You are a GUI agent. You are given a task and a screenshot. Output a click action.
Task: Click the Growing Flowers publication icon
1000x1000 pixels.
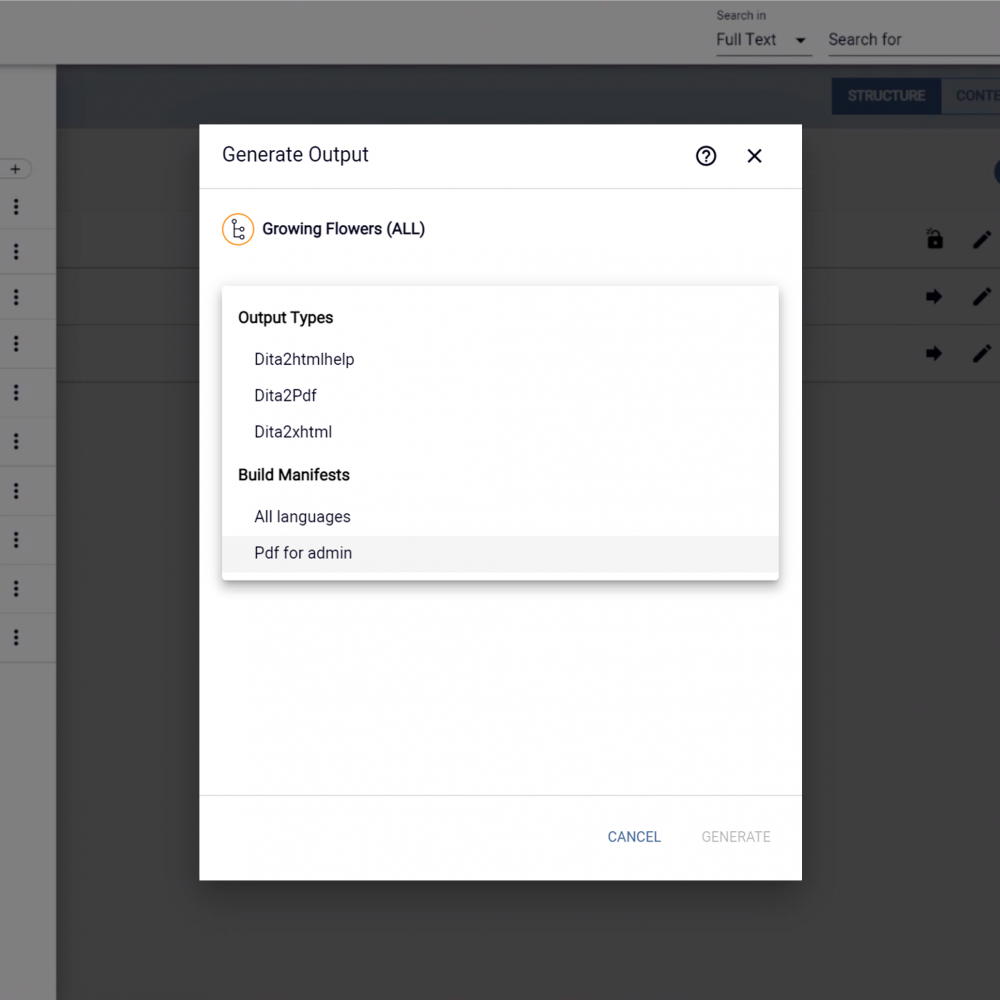[x=238, y=229]
